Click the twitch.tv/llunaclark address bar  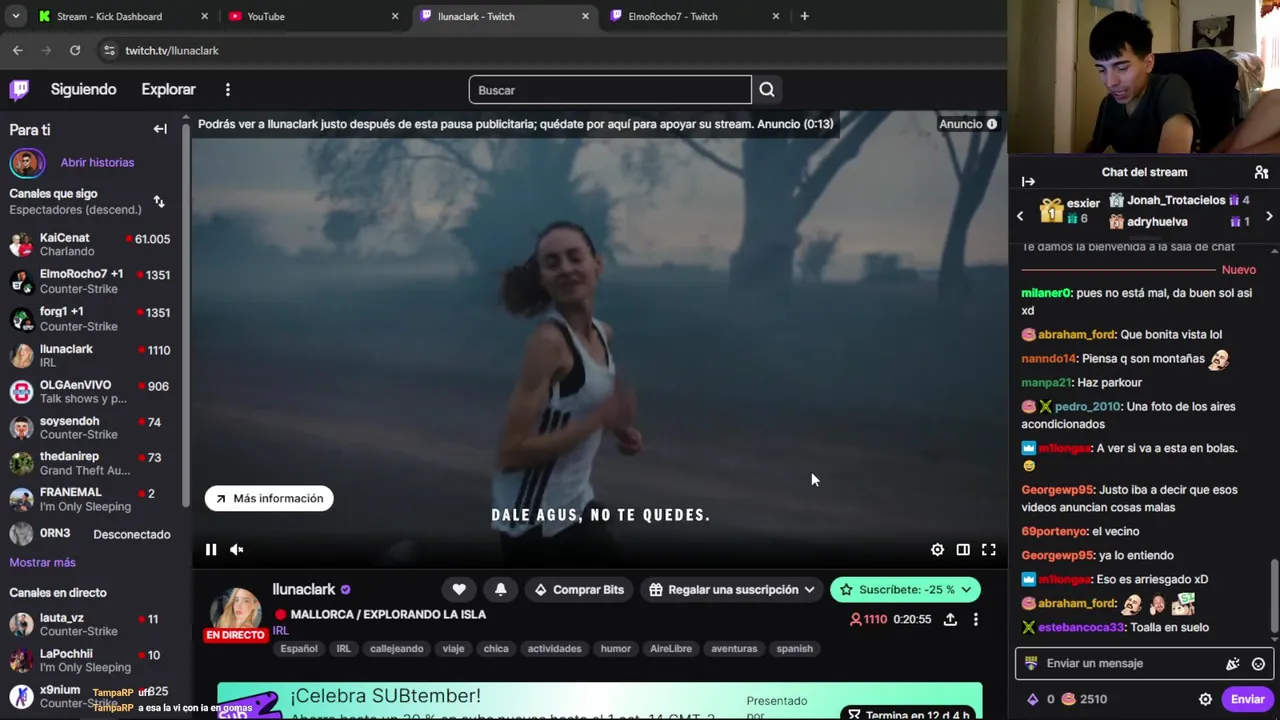172,50
